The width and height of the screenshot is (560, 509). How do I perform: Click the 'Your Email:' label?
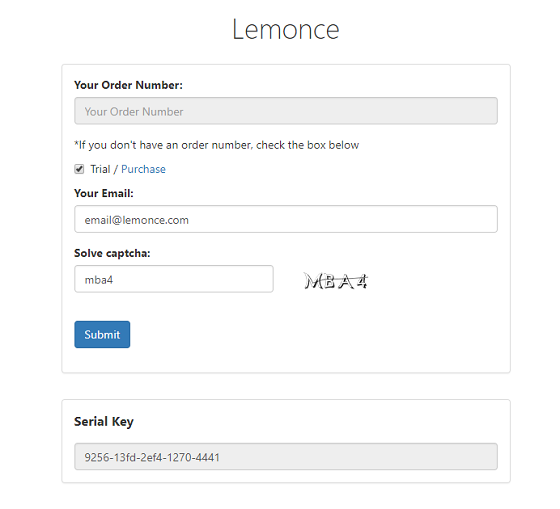point(104,193)
